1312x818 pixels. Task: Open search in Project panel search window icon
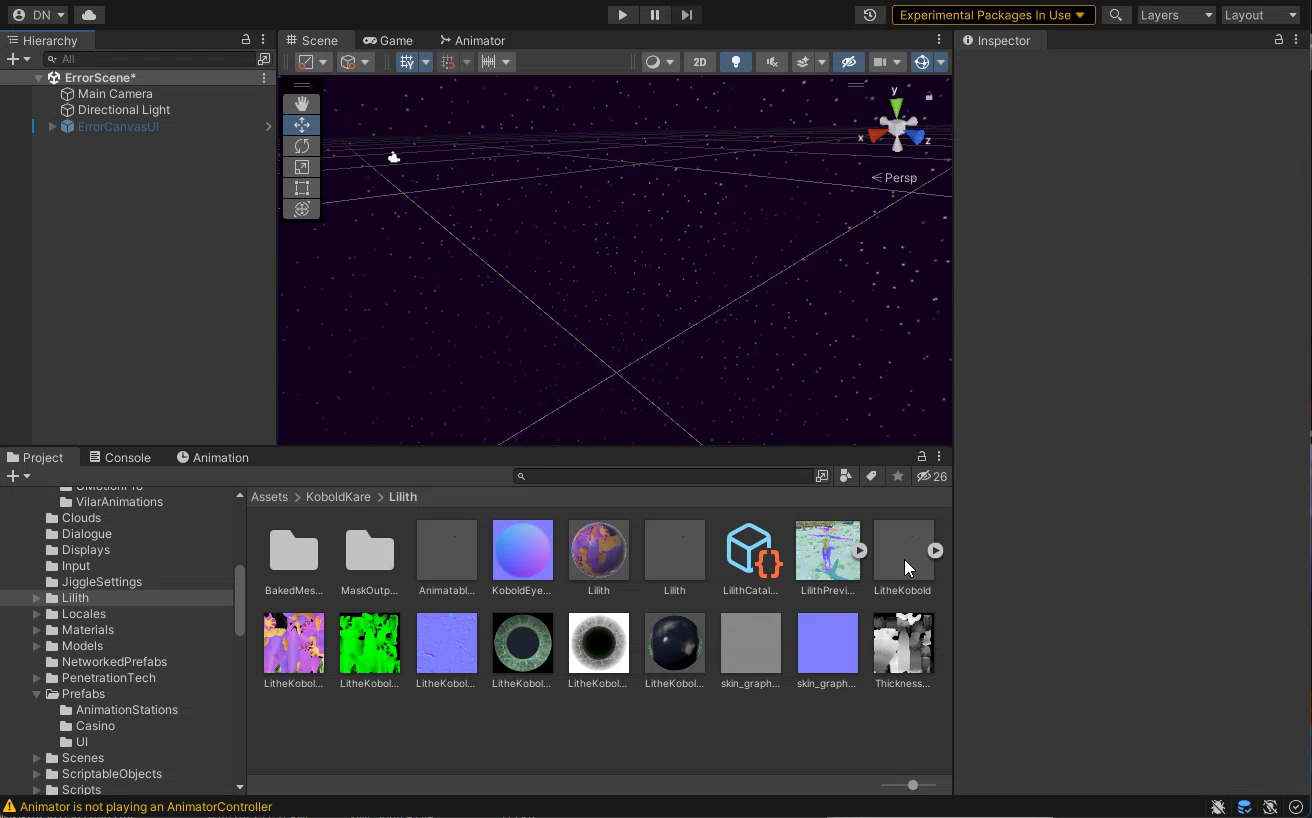tap(822, 476)
